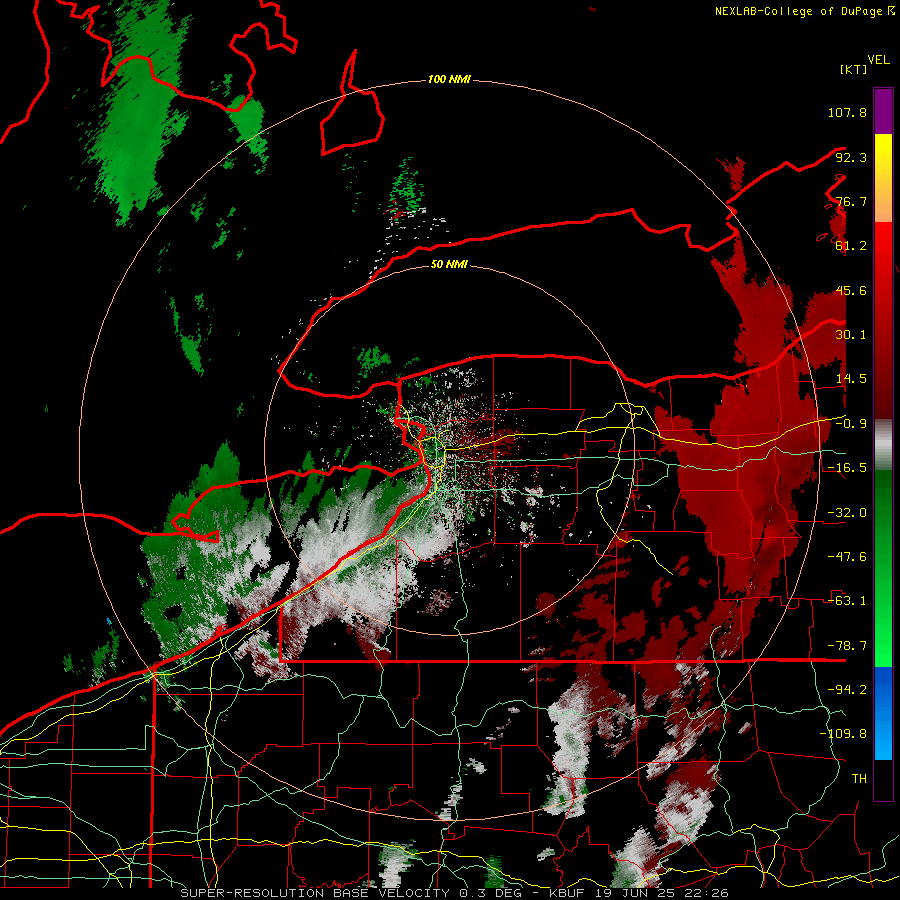This screenshot has width=900, height=900.
Task: Select the -94.2 scale value
Action: 847,690
